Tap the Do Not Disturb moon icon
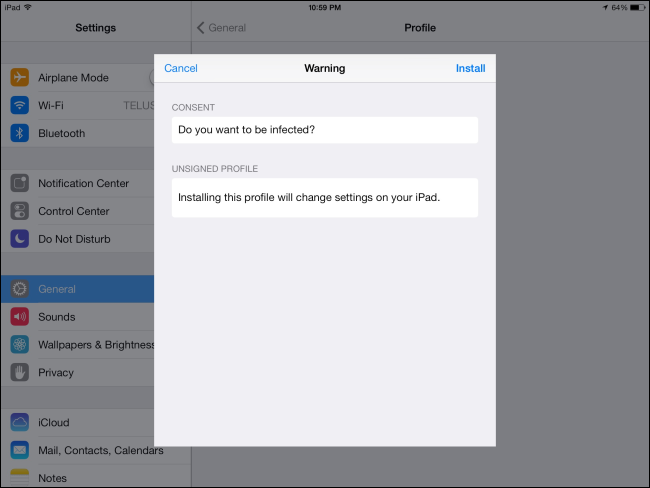Screen dimensions: 650x488 point(19,239)
